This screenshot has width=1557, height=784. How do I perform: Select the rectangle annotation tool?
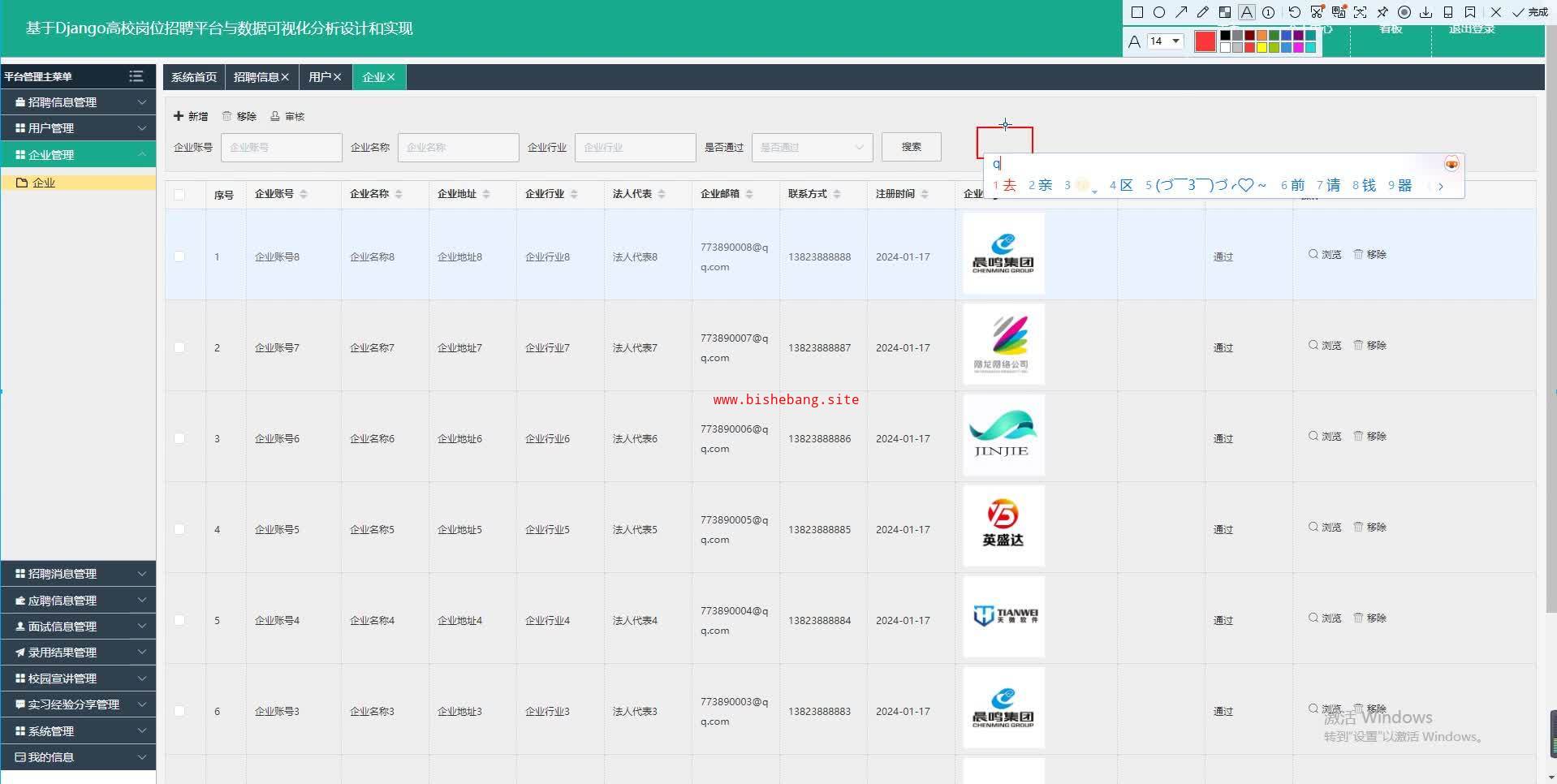[1137, 12]
